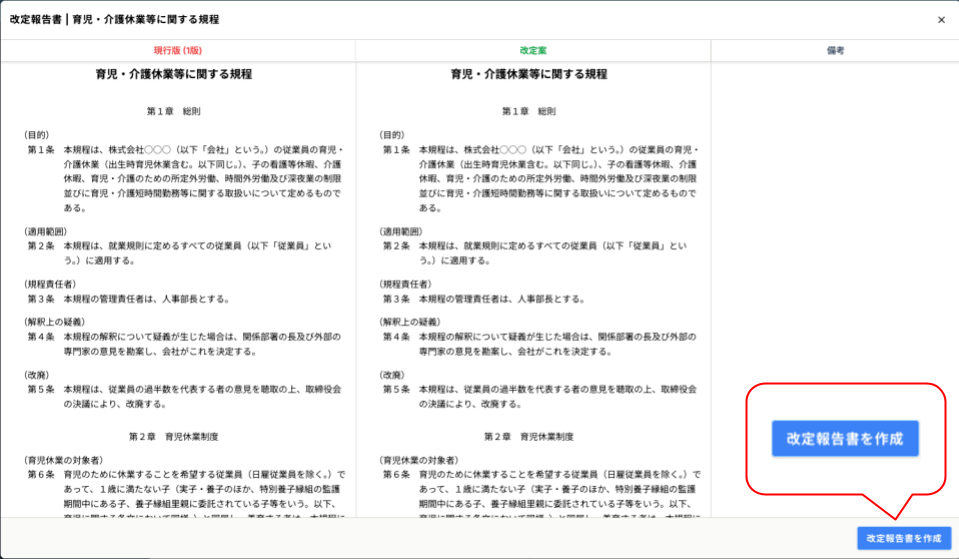Click the dialog title 改定報告書｜育児・介護休業等に関する規程
The image size is (959, 559).
tap(114, 20)
